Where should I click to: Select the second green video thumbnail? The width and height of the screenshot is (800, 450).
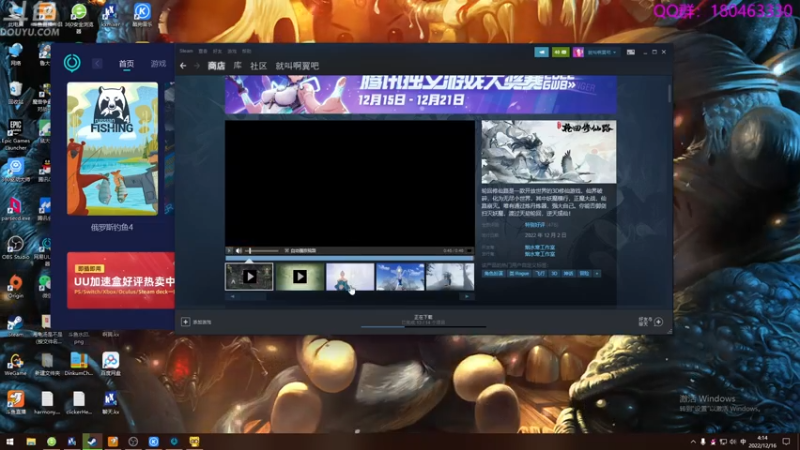point(299,277)
